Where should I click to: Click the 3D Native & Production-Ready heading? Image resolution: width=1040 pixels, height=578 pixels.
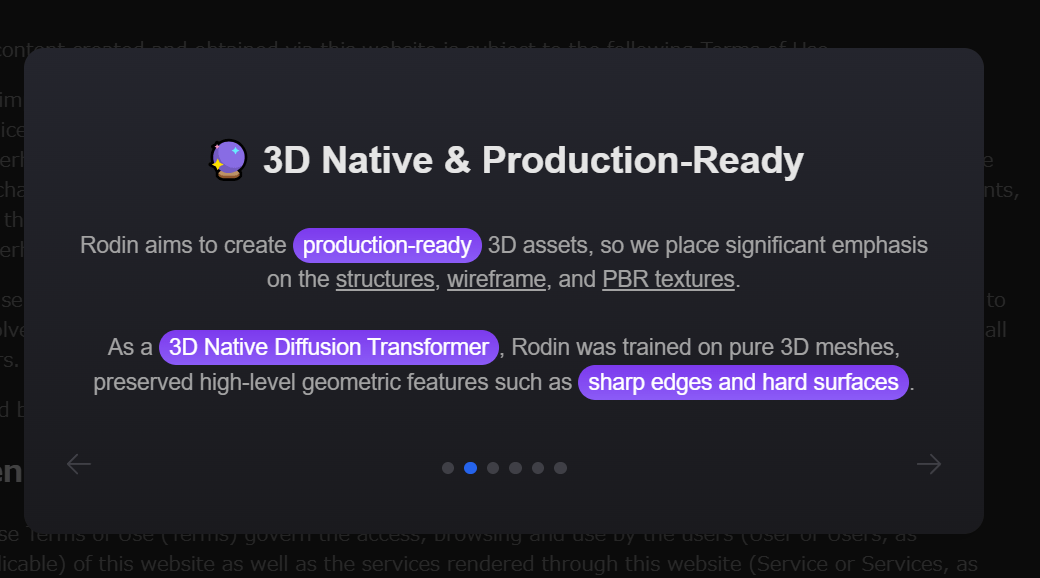(x=533, y=160)
